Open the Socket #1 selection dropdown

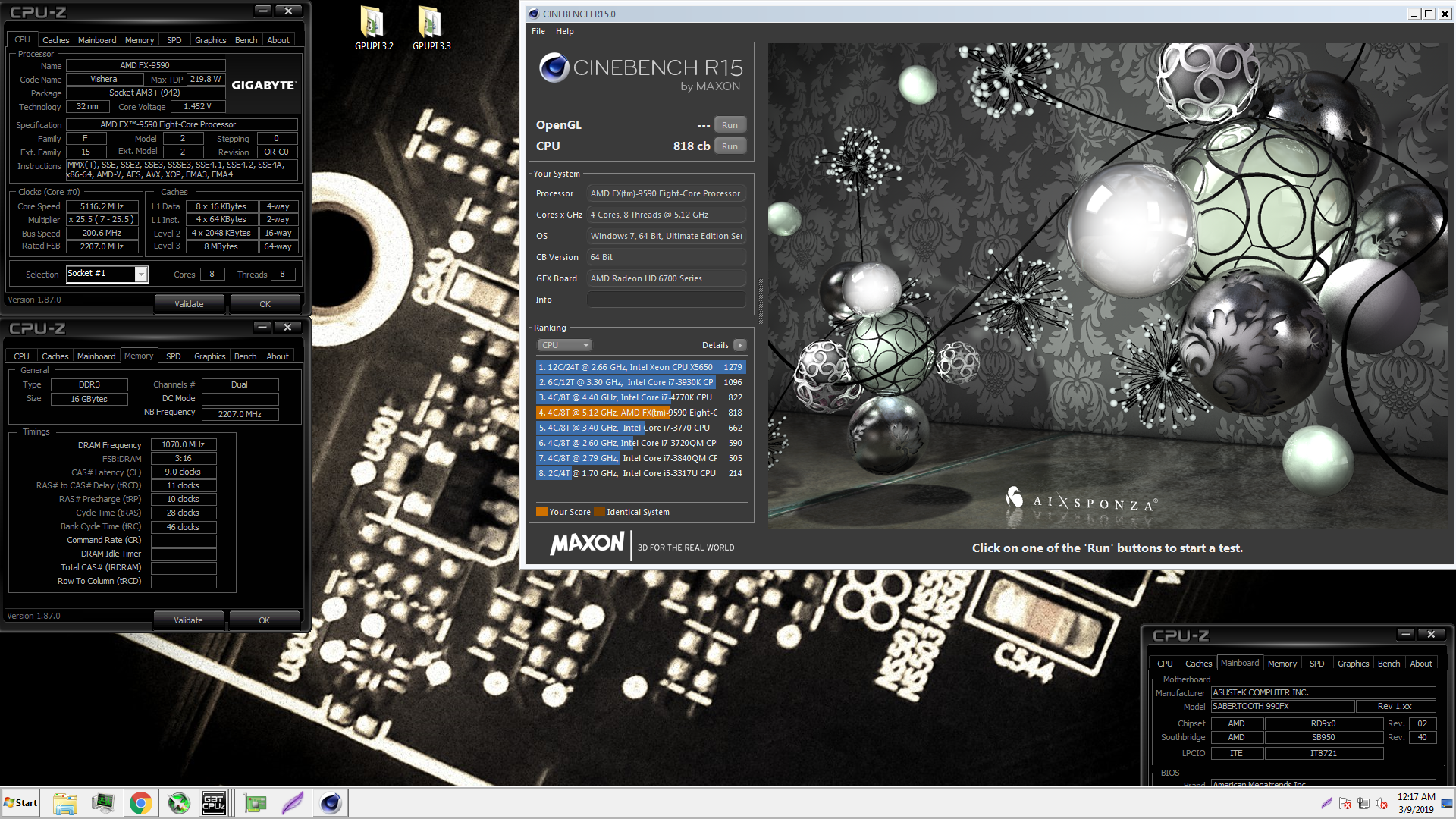point(141,274)
